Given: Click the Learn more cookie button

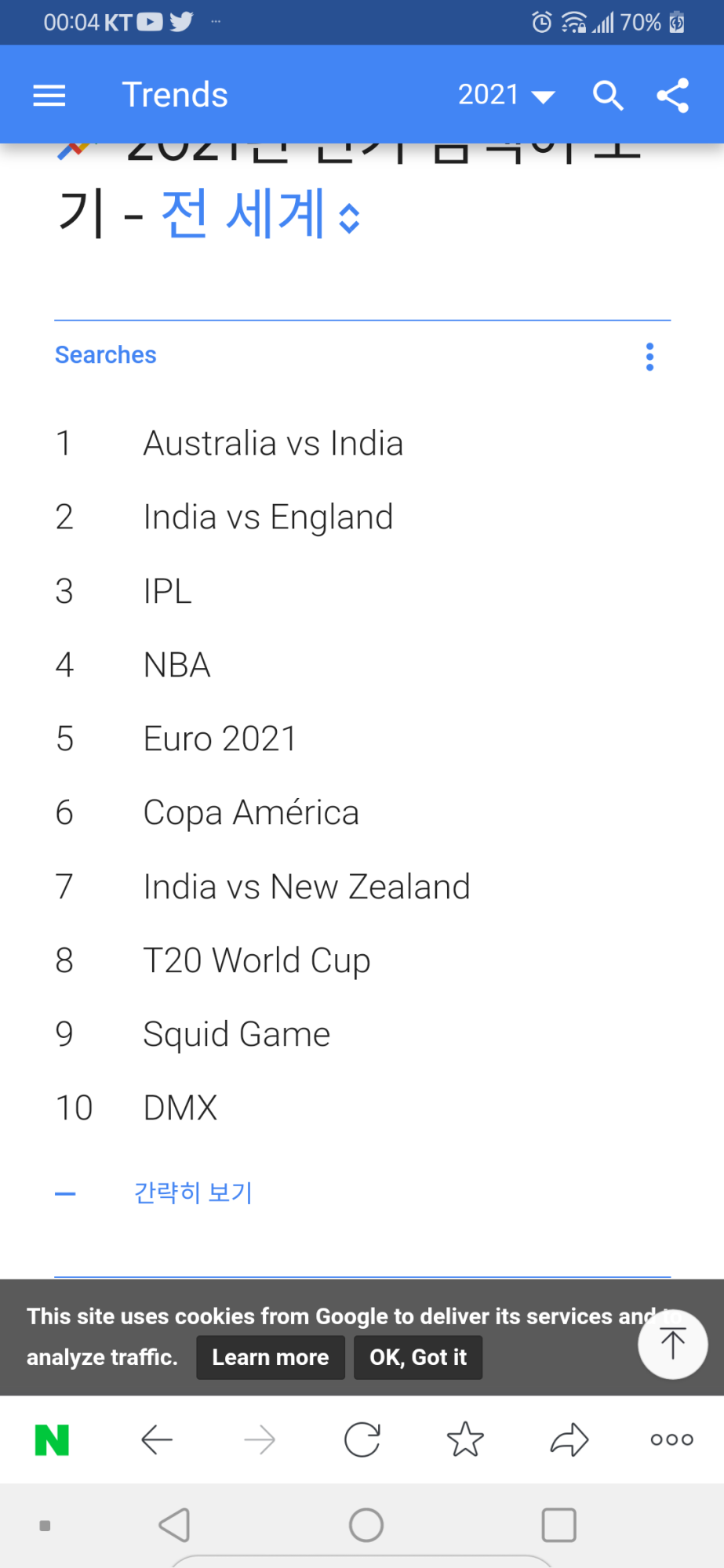Looking at the screenshot, I should point(271,1357).
